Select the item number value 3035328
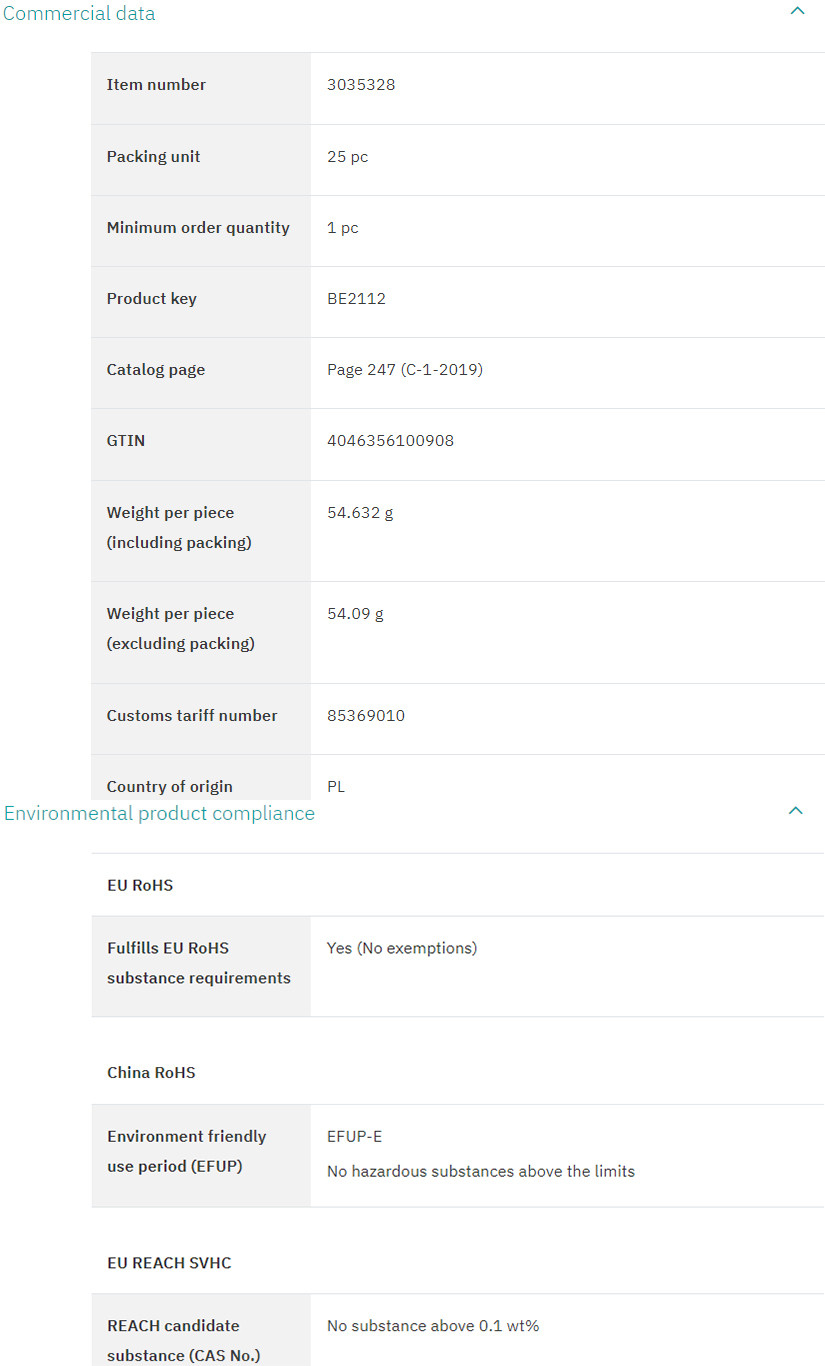825x1366 pixels. [361, 85]
